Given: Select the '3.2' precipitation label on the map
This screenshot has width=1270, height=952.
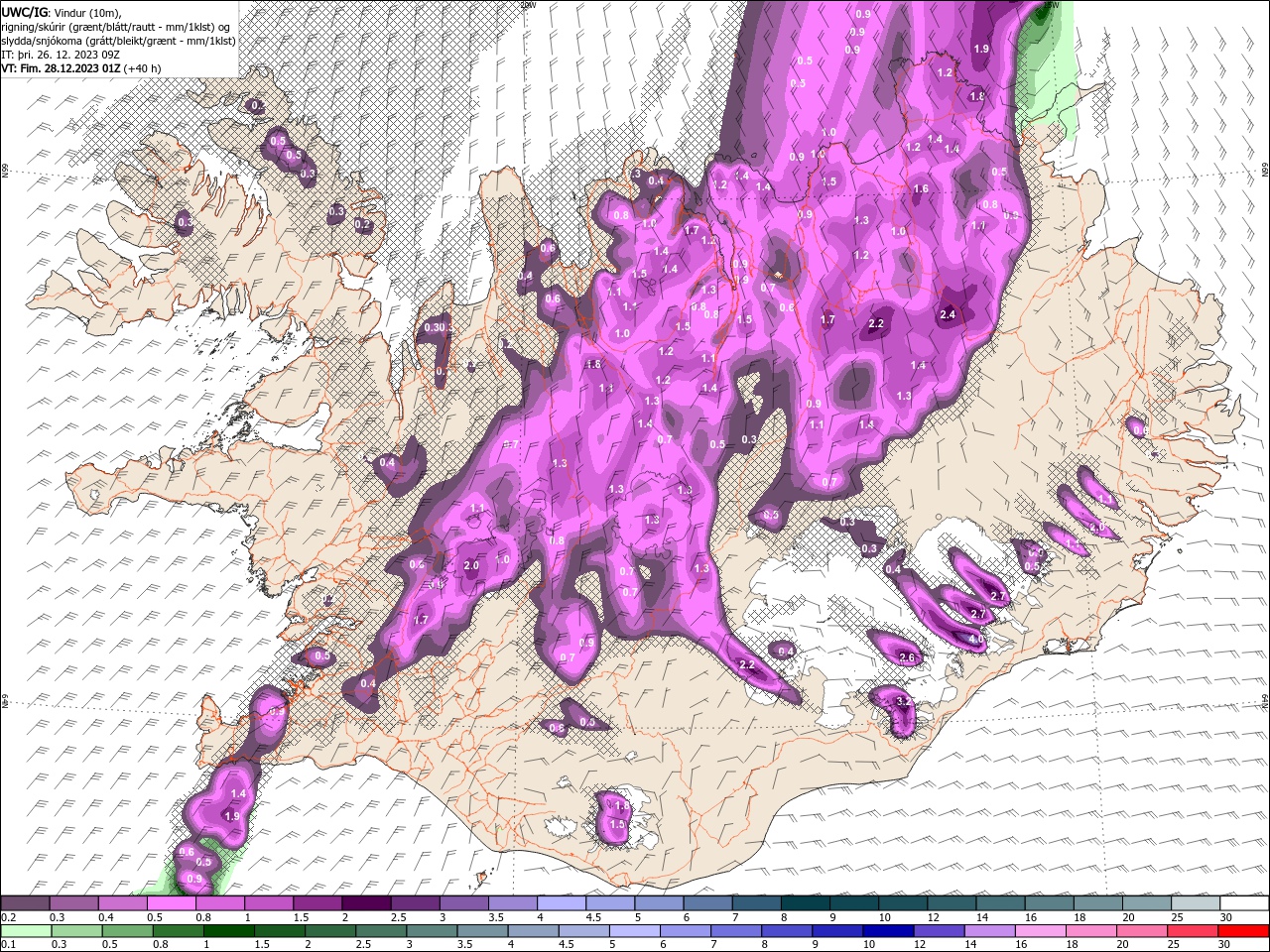Looking at the screenshot, I should tap(903, 701).
